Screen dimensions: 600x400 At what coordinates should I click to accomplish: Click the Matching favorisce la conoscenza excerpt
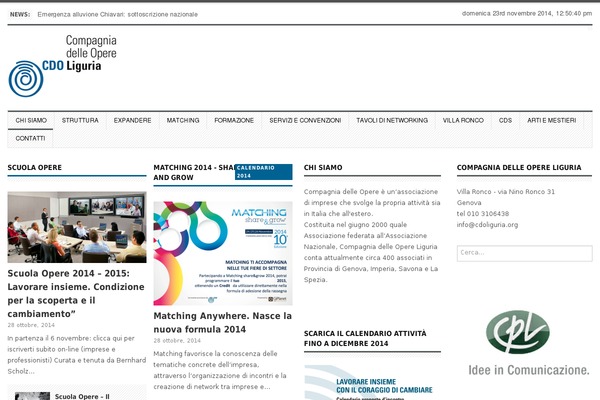click(220, 370)
